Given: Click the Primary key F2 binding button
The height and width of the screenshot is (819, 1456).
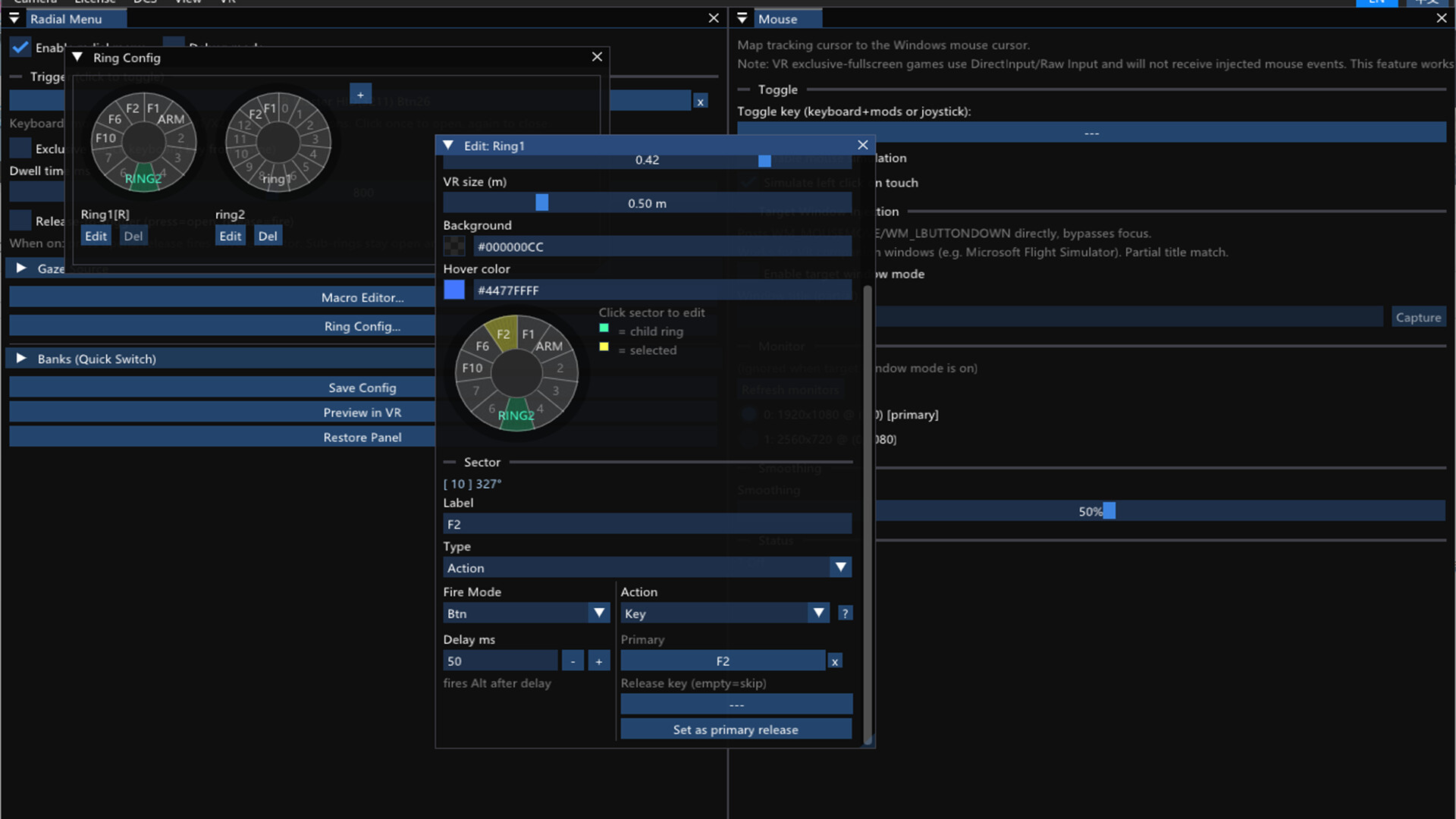Looking at the screenshot, I should pos(723,661).
